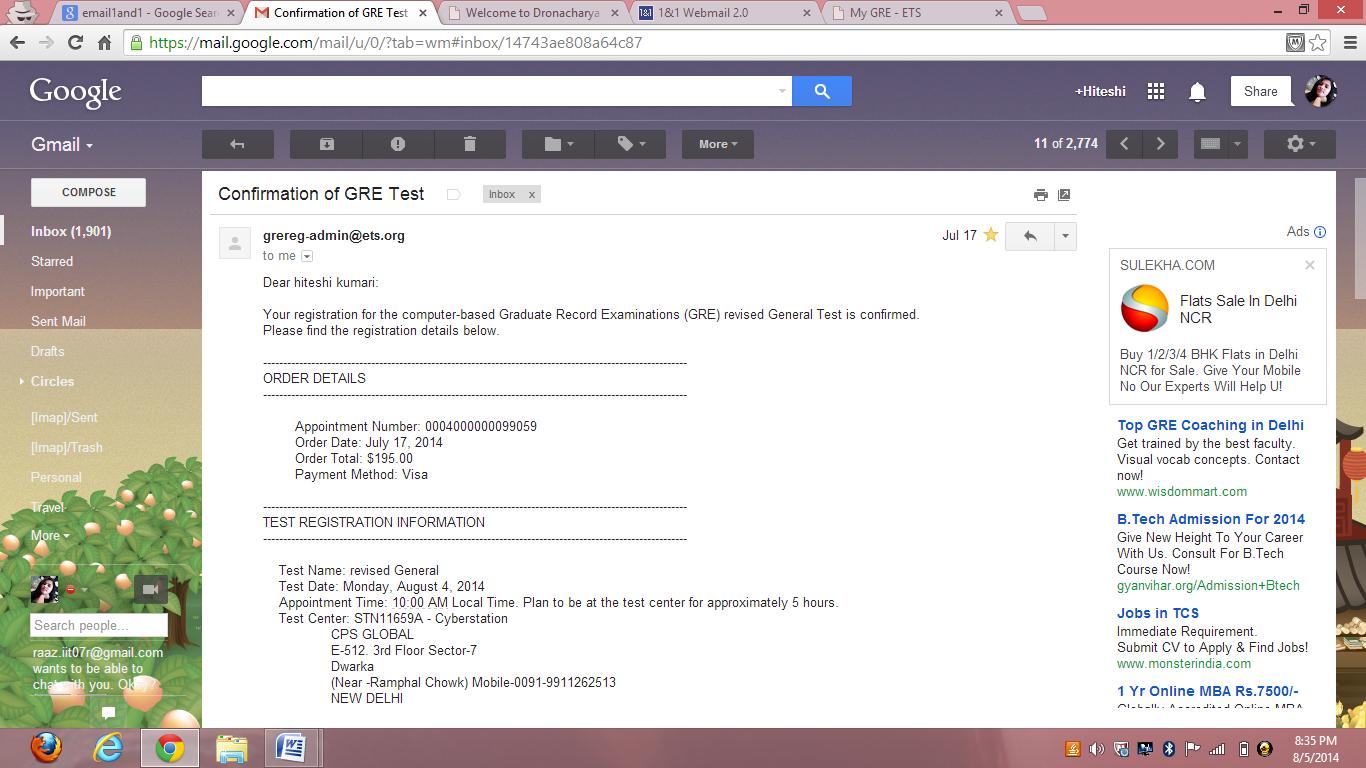This screenshot has height=768, width=1366.
Task: Open the Labels tag dropdown
Action: coord(630,144)
